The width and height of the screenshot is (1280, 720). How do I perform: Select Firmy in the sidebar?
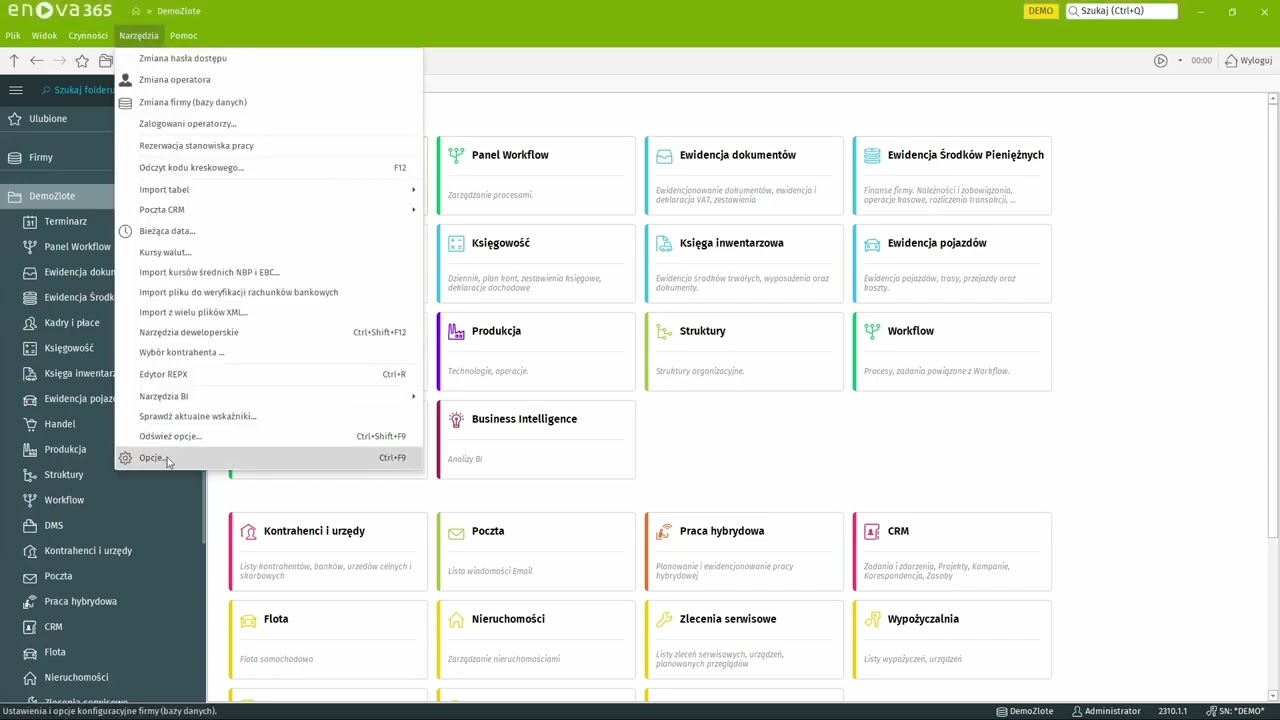[41, 157]
